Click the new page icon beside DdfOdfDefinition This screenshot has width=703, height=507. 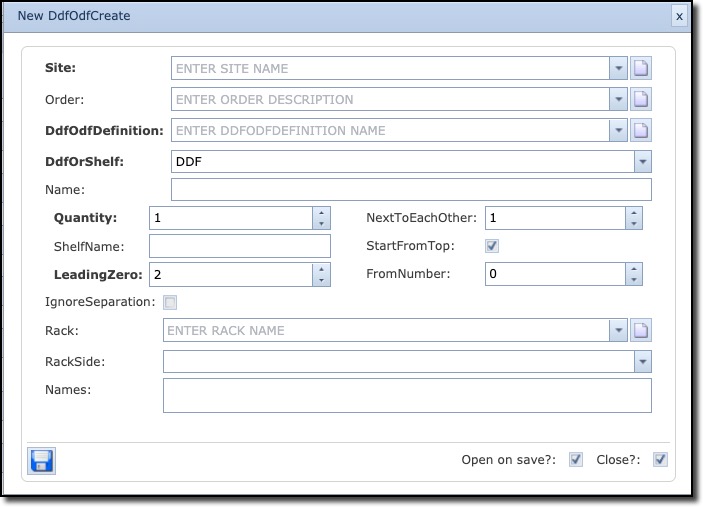click(x=641, y=130)
